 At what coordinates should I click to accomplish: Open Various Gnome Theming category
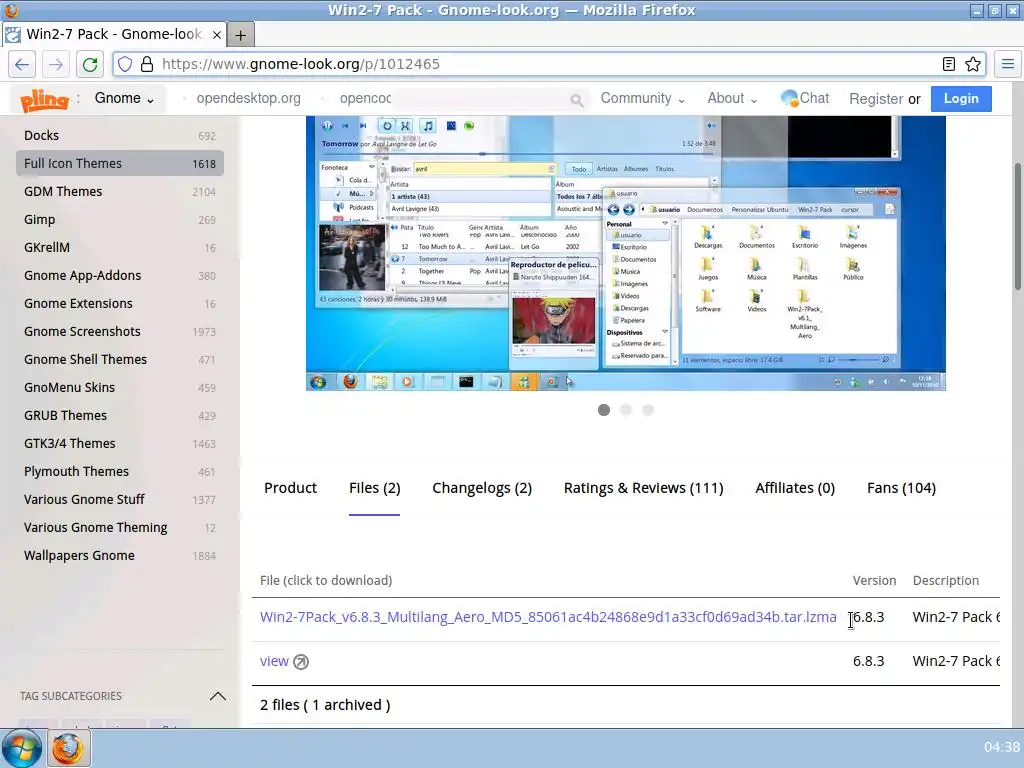point(120,528)
